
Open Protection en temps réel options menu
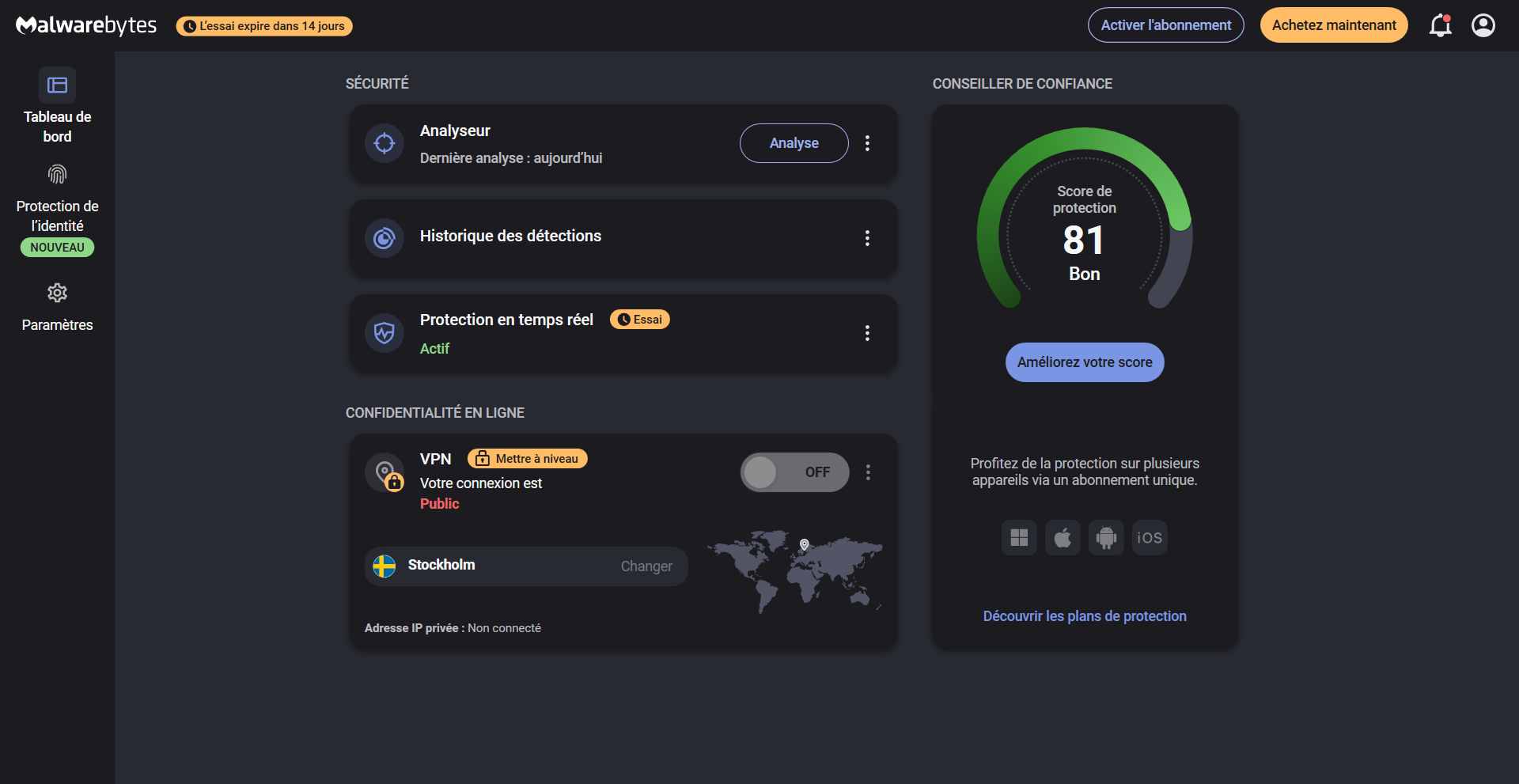pos(867,333)
